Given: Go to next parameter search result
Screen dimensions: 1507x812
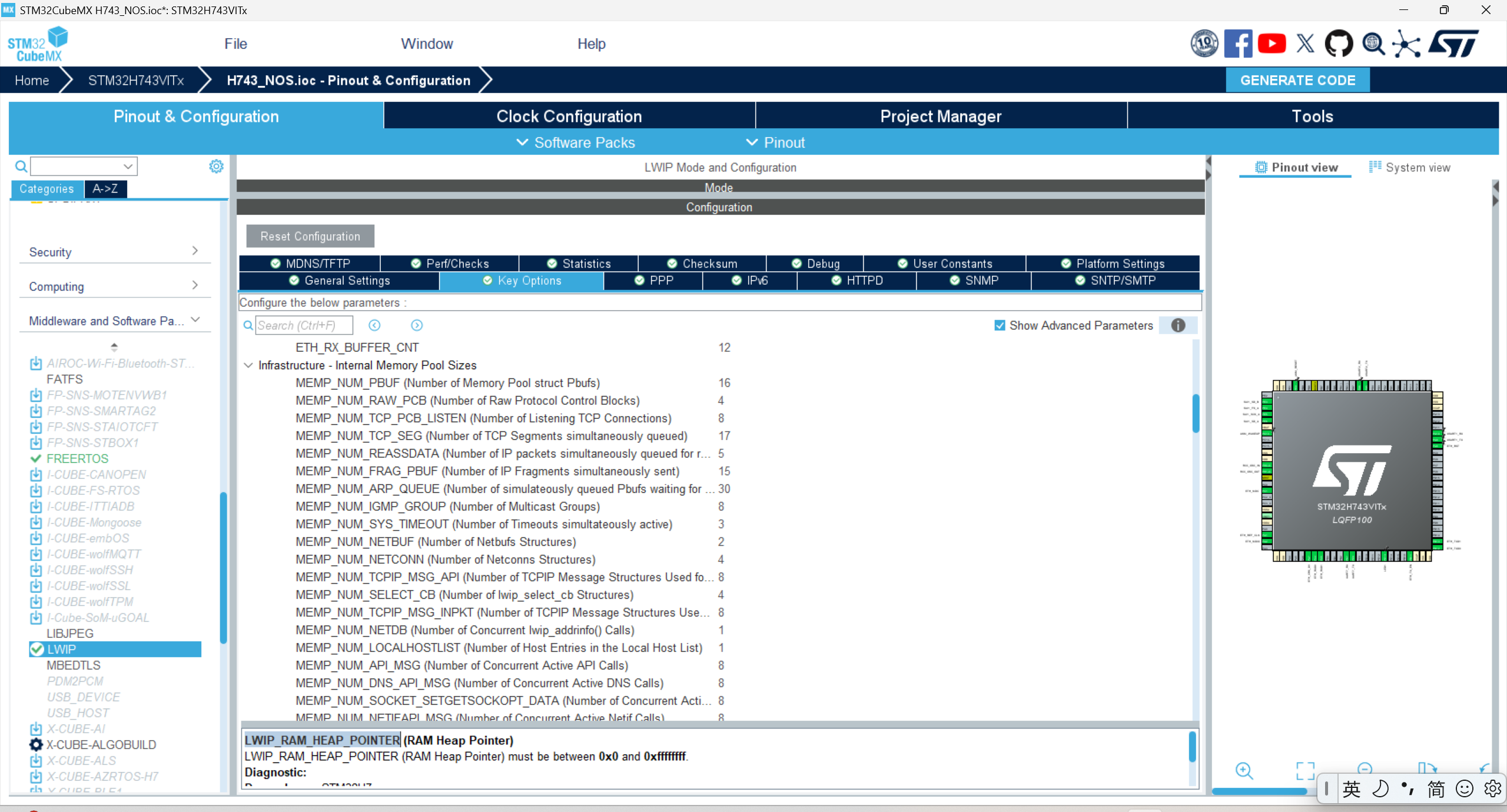Looking at the screenshot, I should coord(417,325).
